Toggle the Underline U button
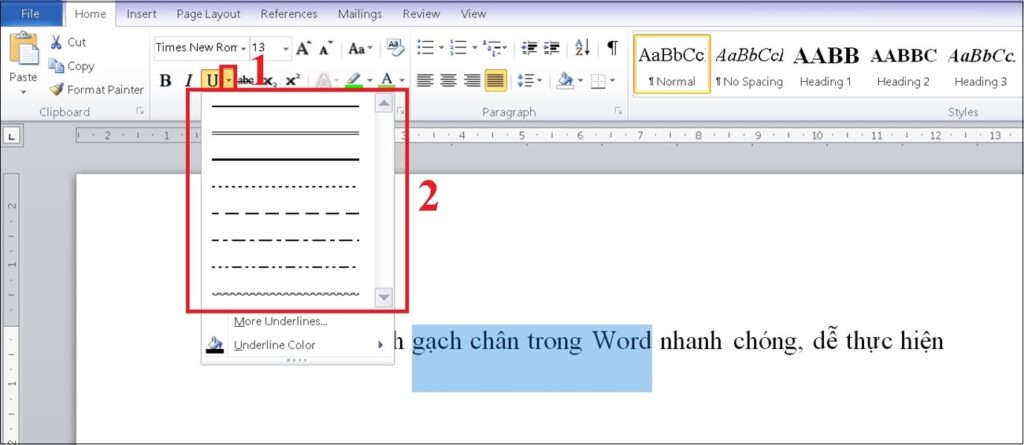 (x=212, y=81)
